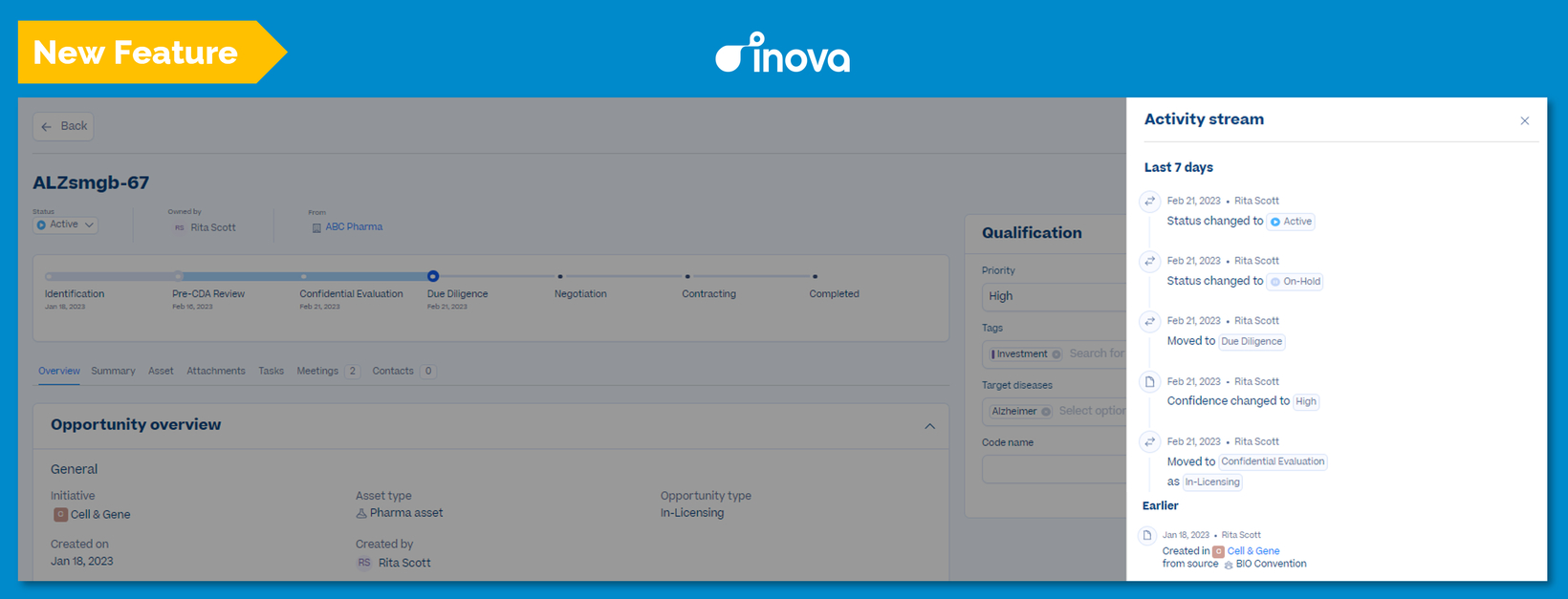Open the ABC Pharma company link
Screen dimensions: 1568x599
(x=354, y=227)
